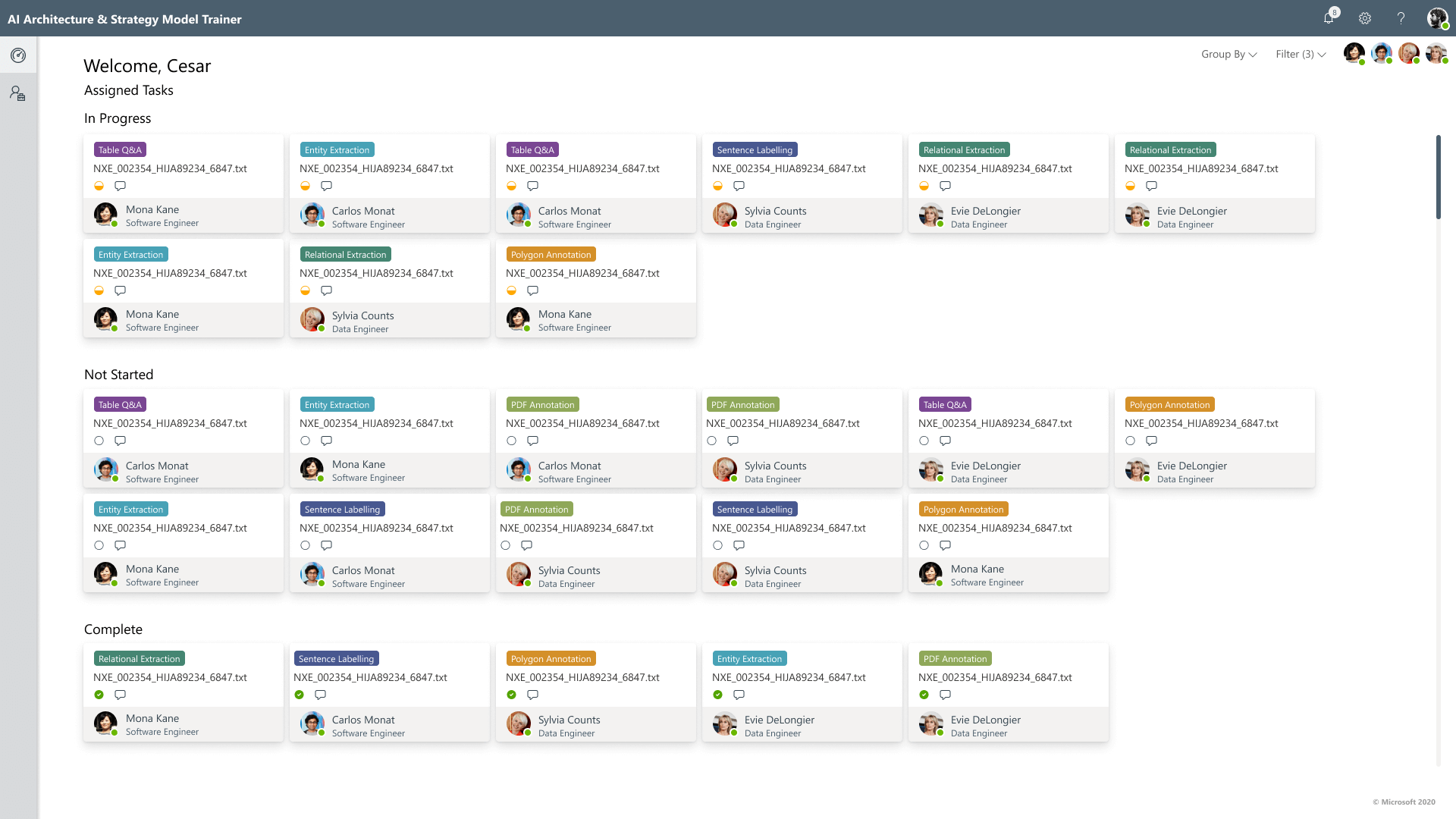The height and width of the screenshot is (819, 1456).
Task: Toggle status circle on Not Started Sentence Labelling card by Carlos
Action: coord(305,545)
